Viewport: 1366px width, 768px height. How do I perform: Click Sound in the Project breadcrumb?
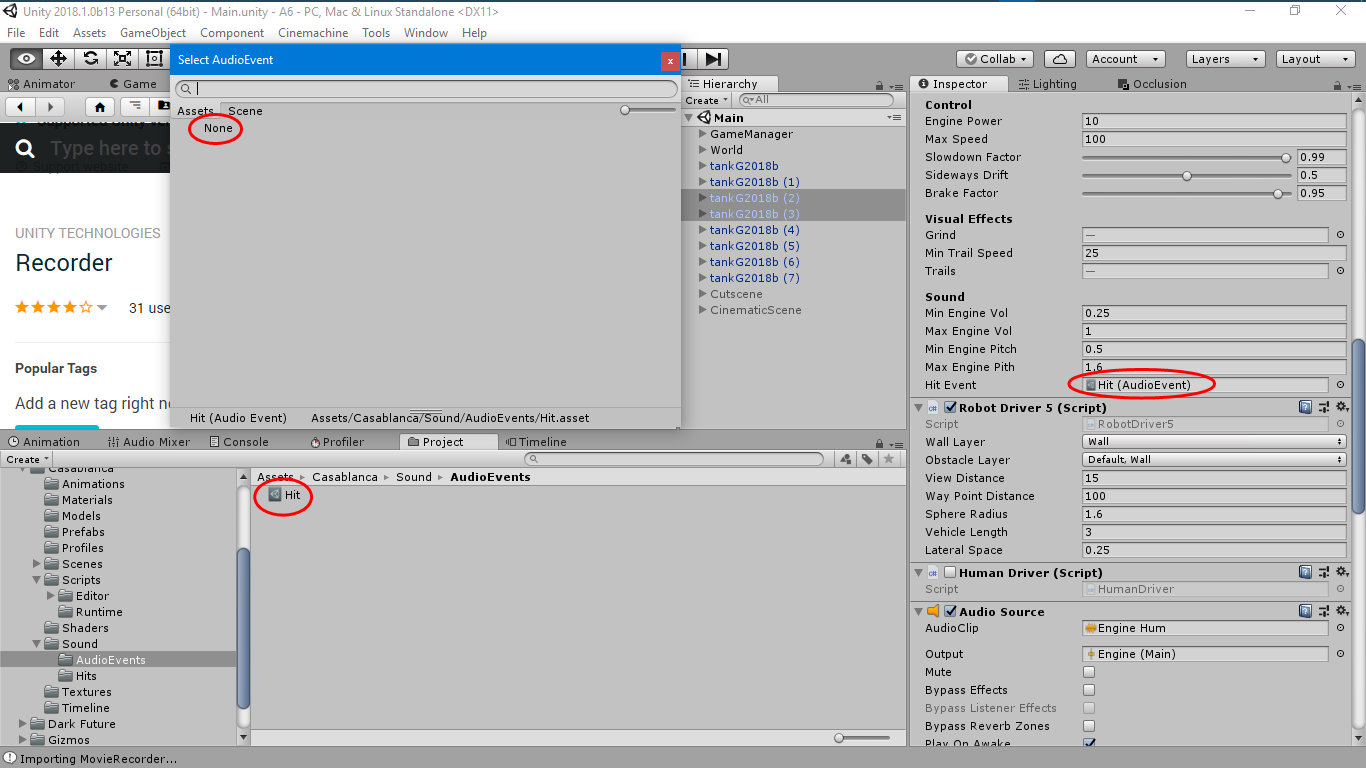414,477
